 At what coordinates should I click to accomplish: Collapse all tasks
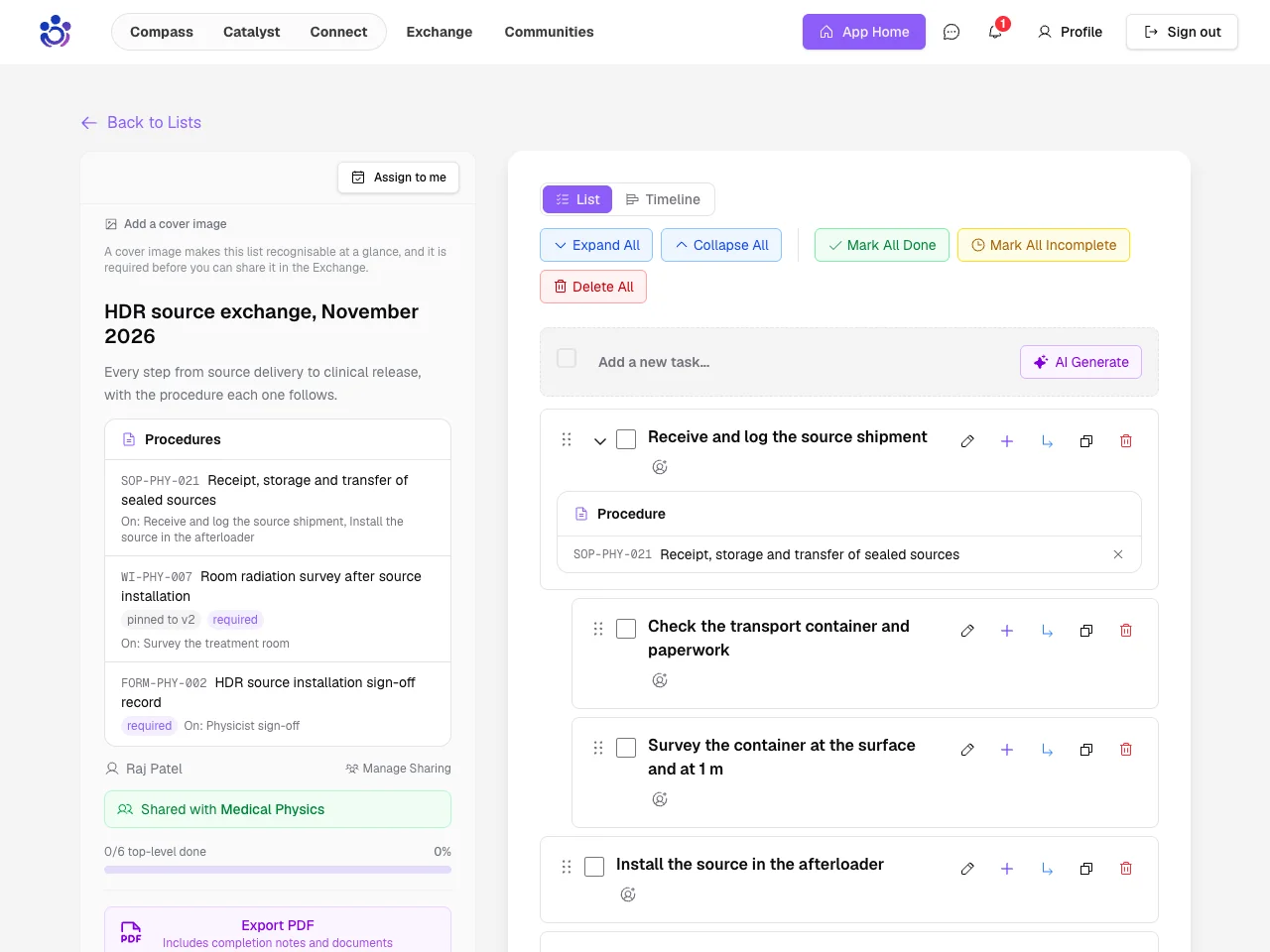tap(721, 245)
